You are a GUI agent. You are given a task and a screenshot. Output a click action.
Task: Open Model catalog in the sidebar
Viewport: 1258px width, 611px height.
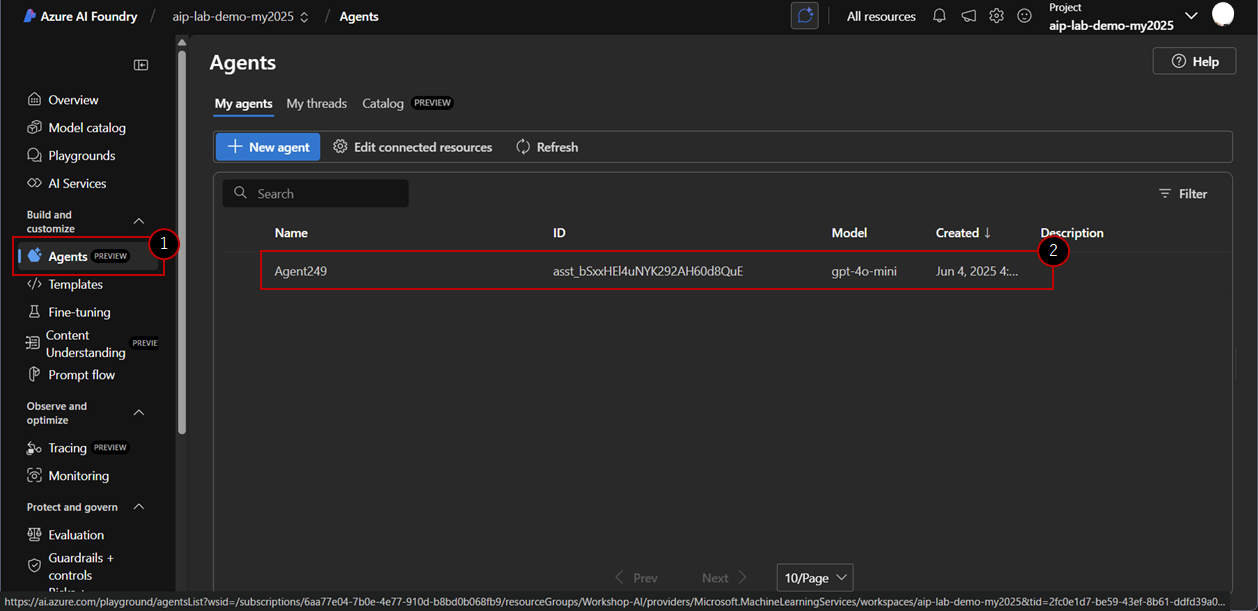88,128
